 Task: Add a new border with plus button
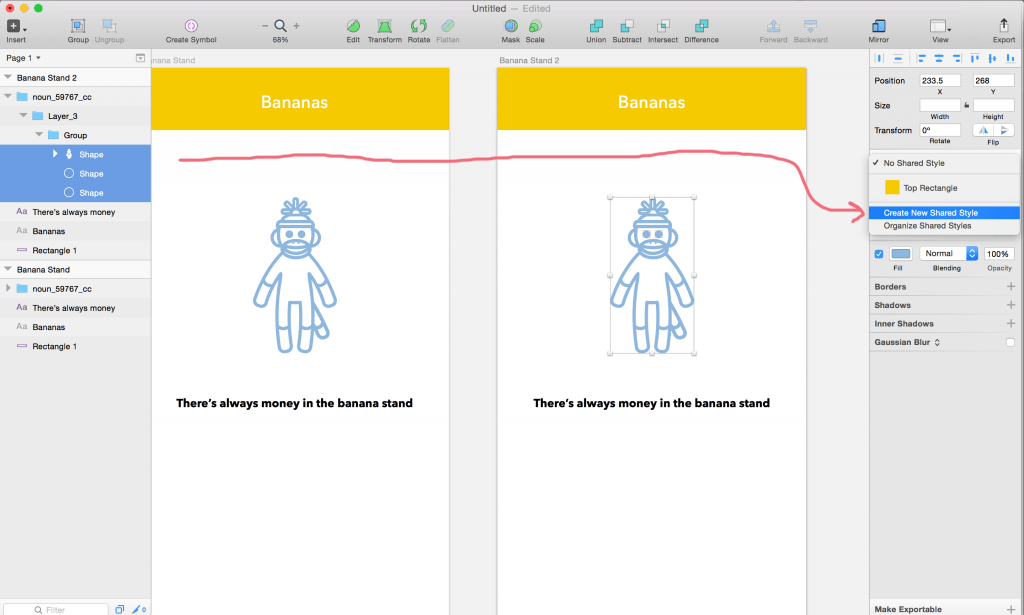[1010, 287]
